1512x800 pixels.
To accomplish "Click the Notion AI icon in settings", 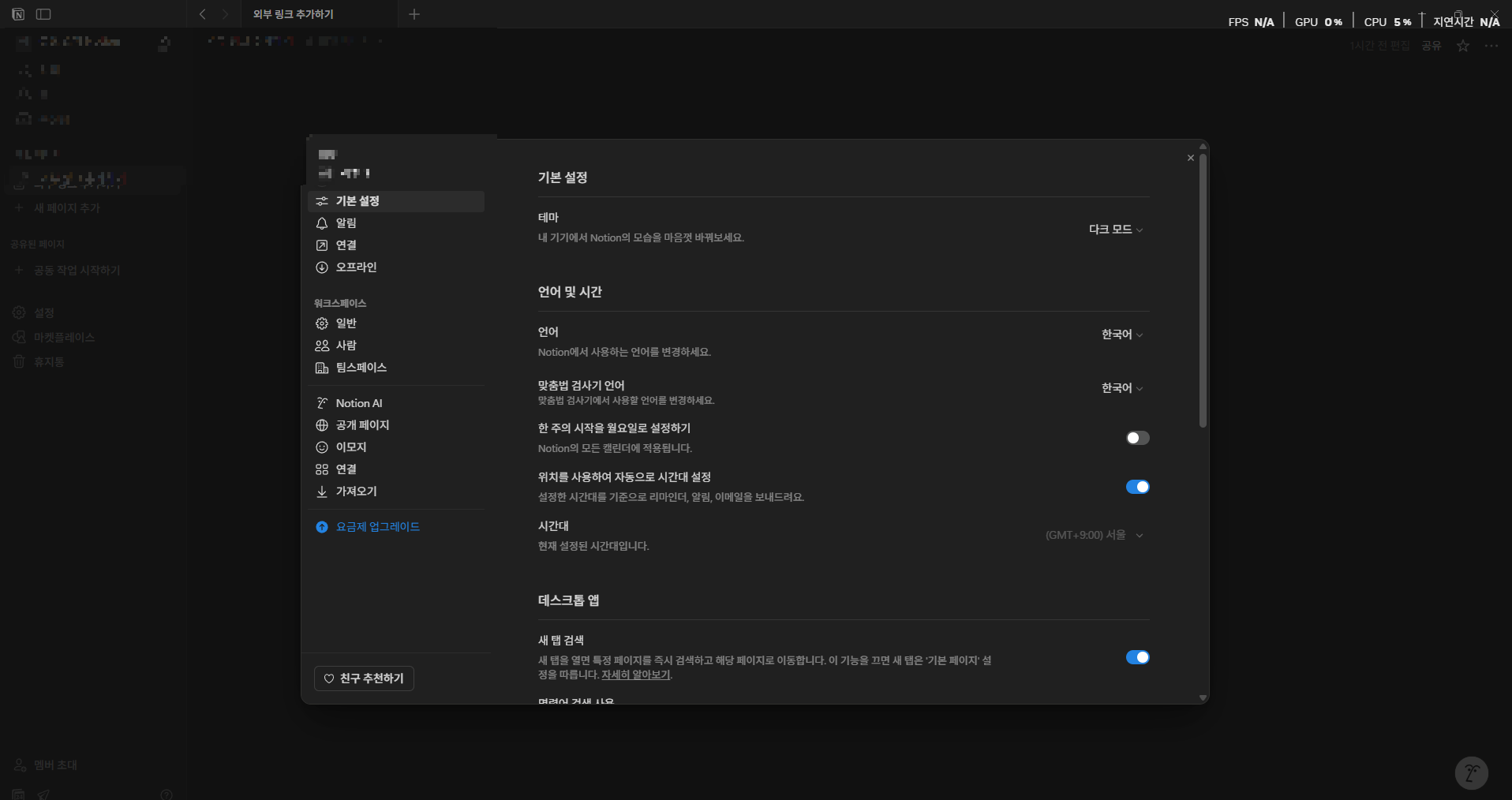I will pyautogui.click(x=322, y=403).
